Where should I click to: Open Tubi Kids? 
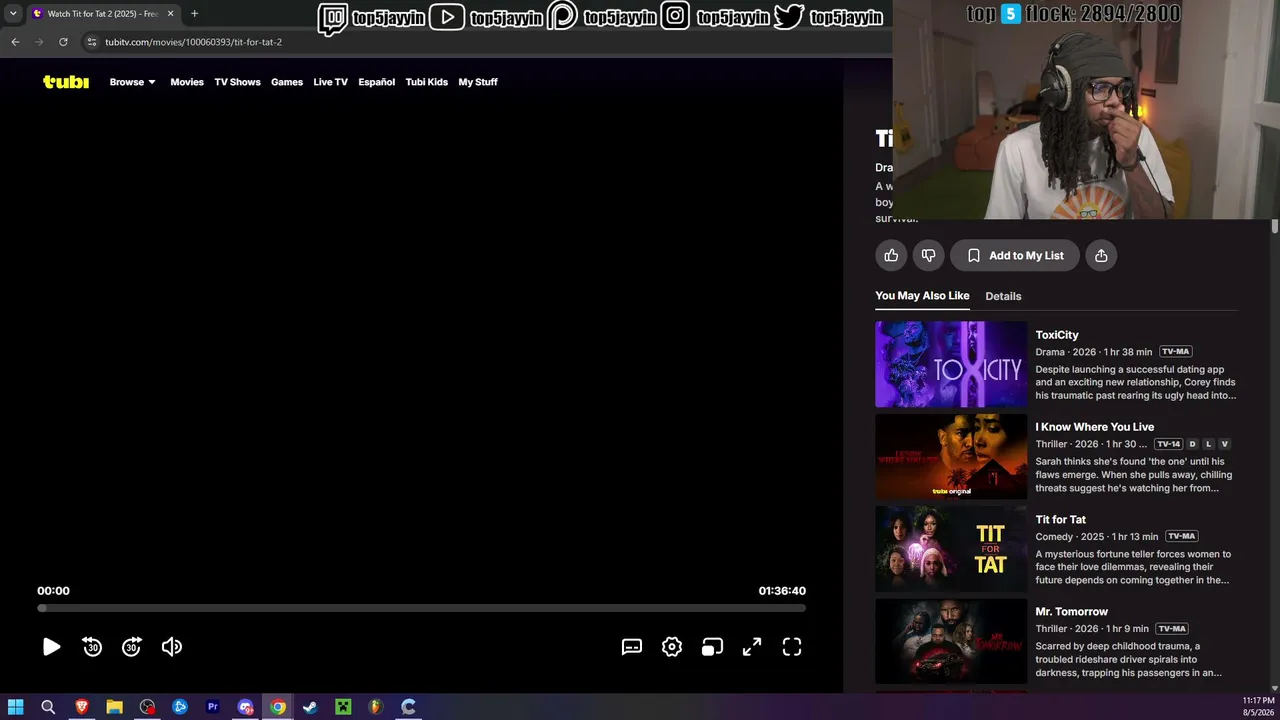pyautogui.click(x=427, y=82)
